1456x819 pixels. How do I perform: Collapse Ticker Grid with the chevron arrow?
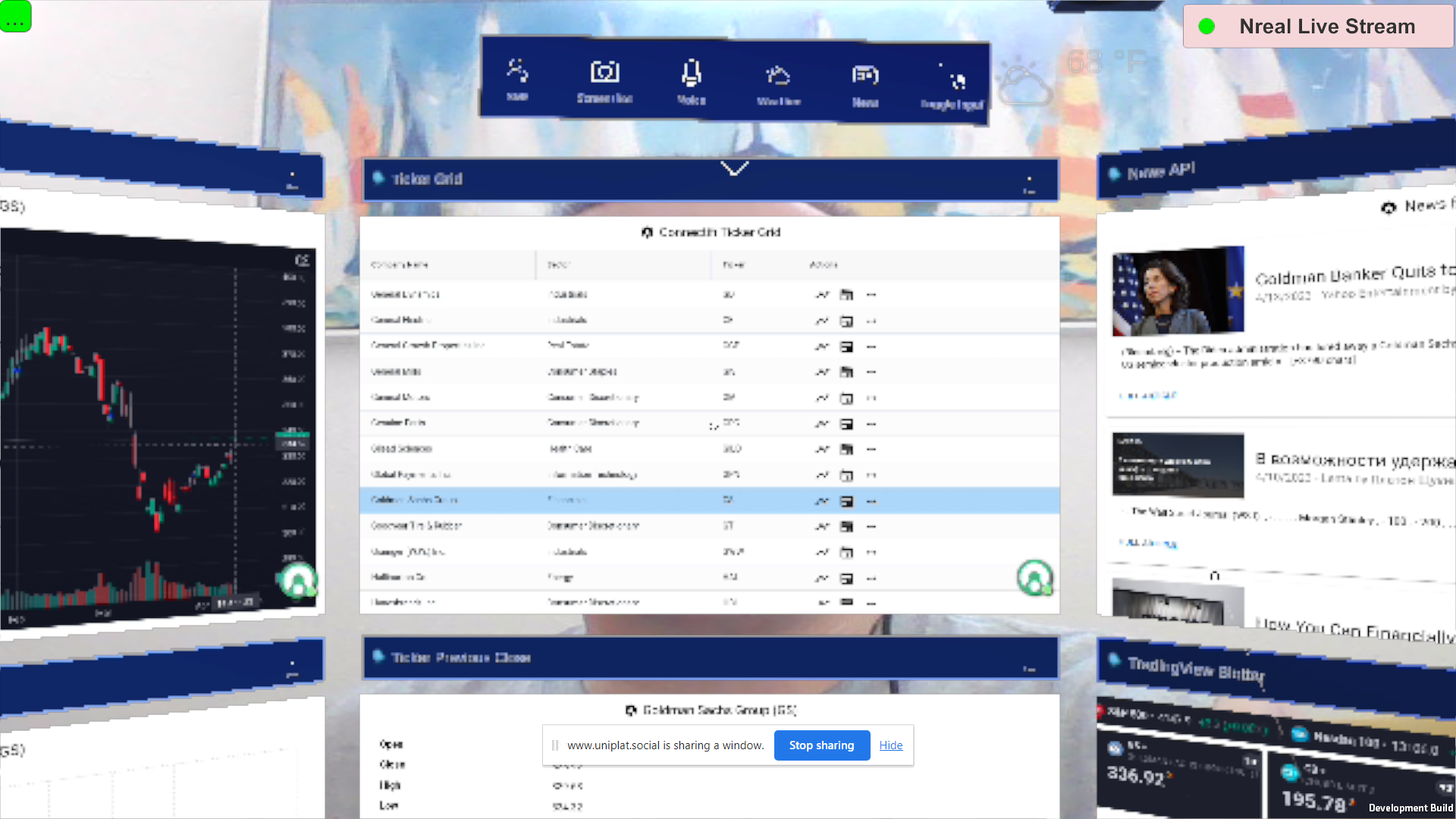point(734,168)
